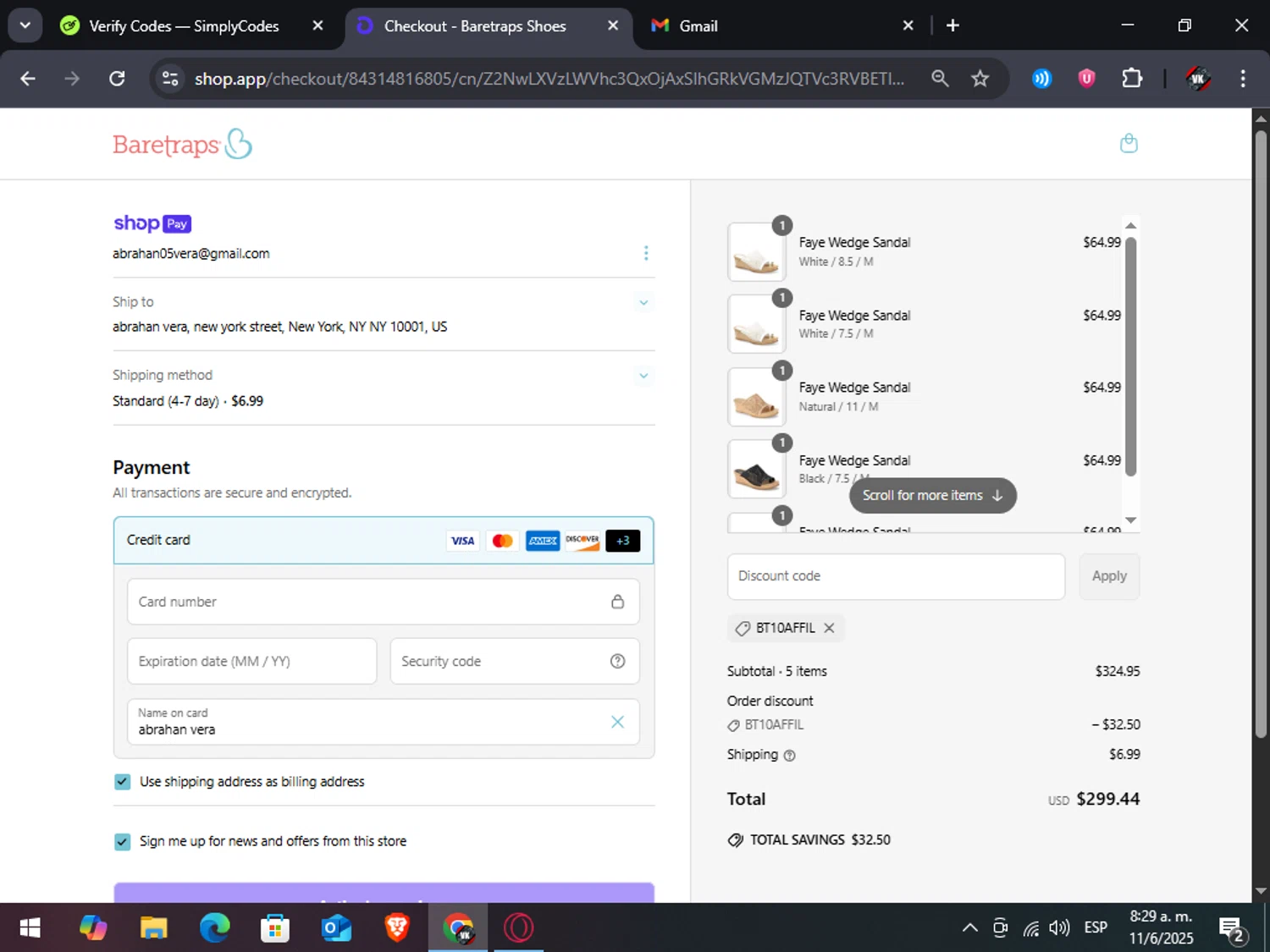Click the purple pay button at bottom
This screenshot has width=1270, height=952.
[384, 892]
